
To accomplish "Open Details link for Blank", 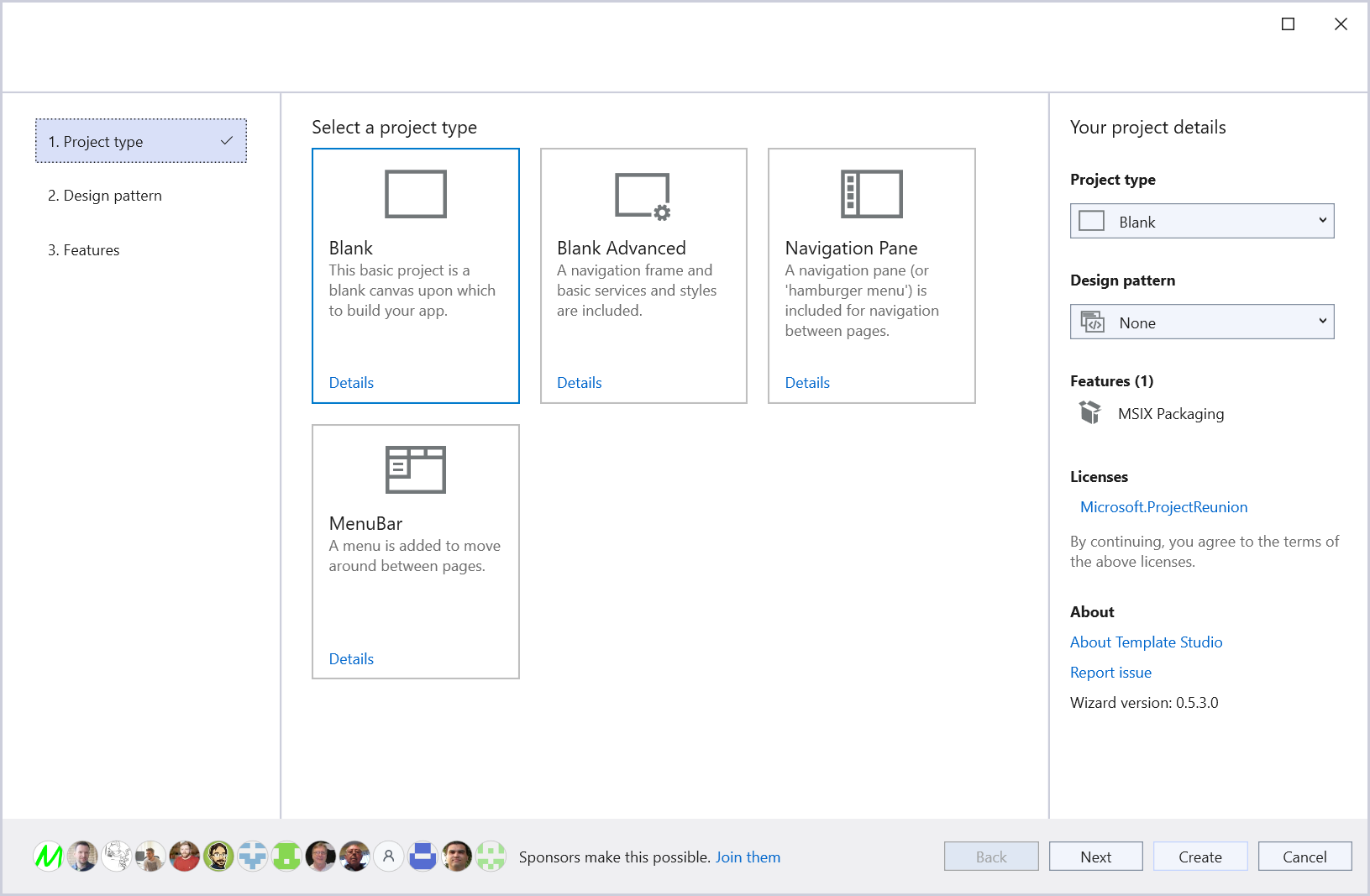I will [x=351, y=383].
